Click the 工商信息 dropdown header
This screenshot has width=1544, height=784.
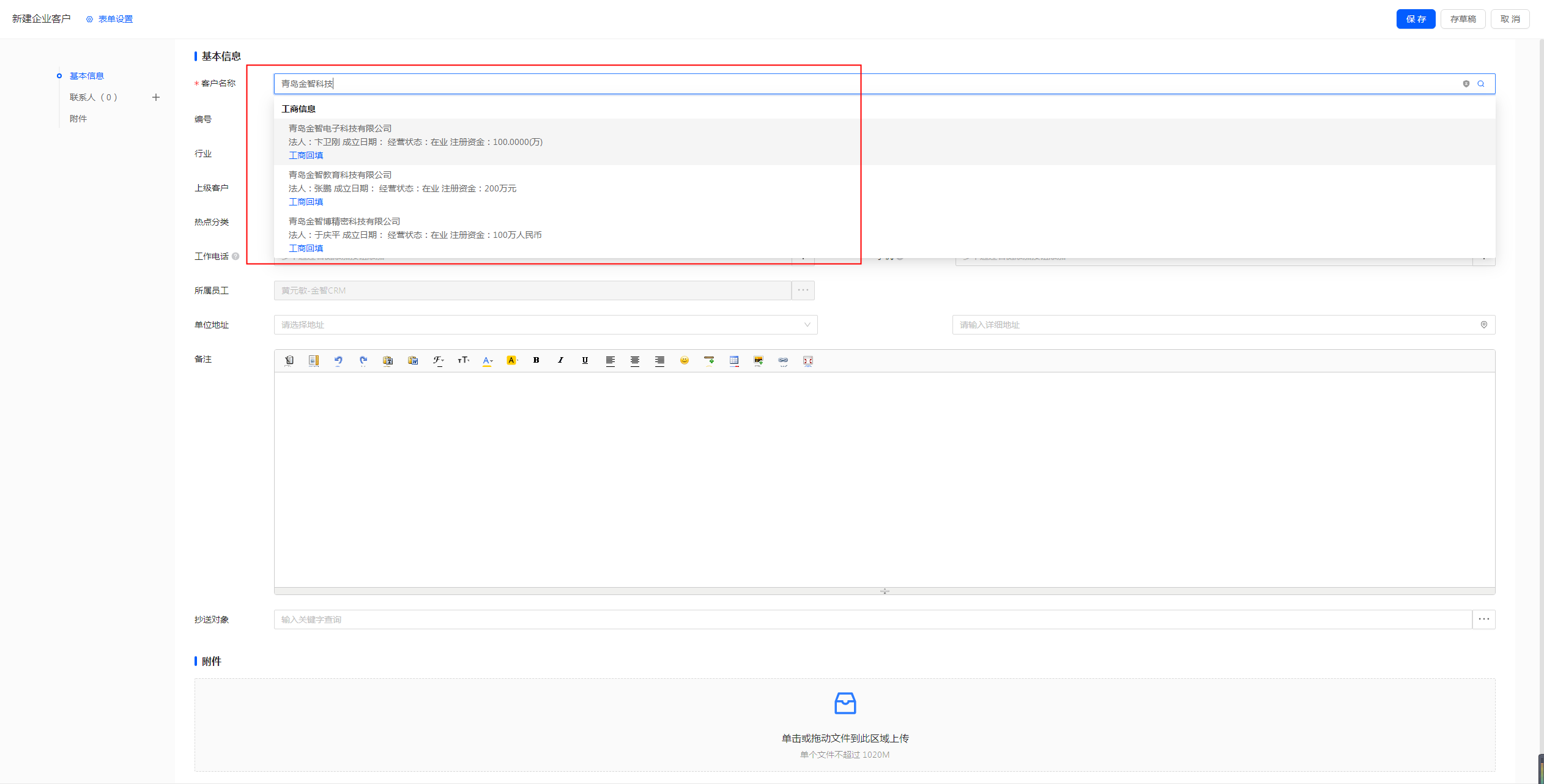tap(299, 109)
